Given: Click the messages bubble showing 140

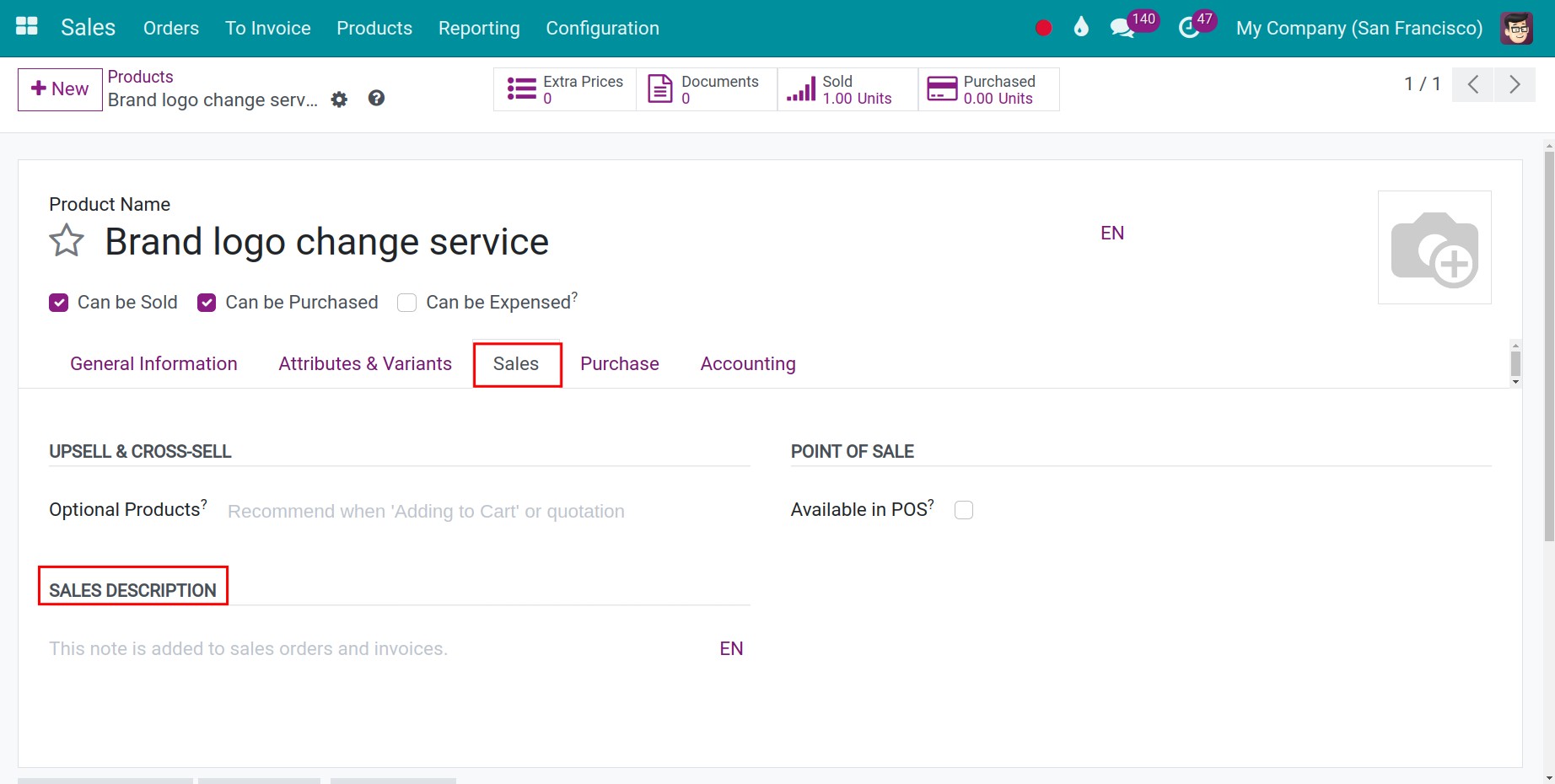Looking at the screenshot, I should coord(1123,28).
